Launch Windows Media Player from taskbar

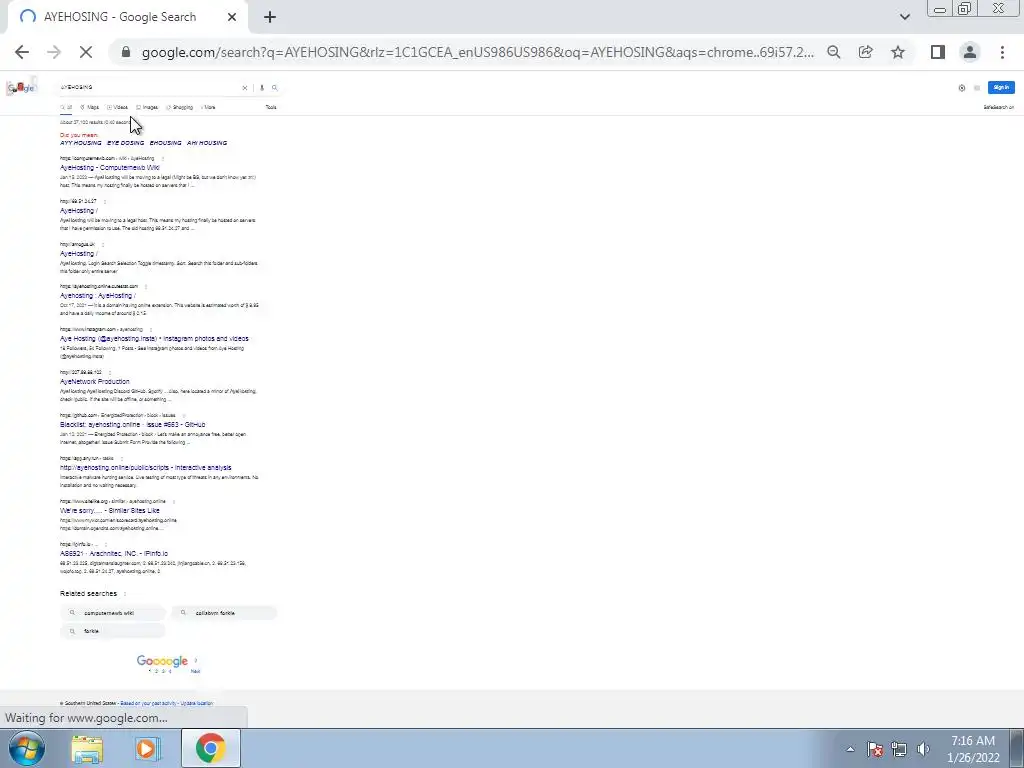(x=148, y=748)
